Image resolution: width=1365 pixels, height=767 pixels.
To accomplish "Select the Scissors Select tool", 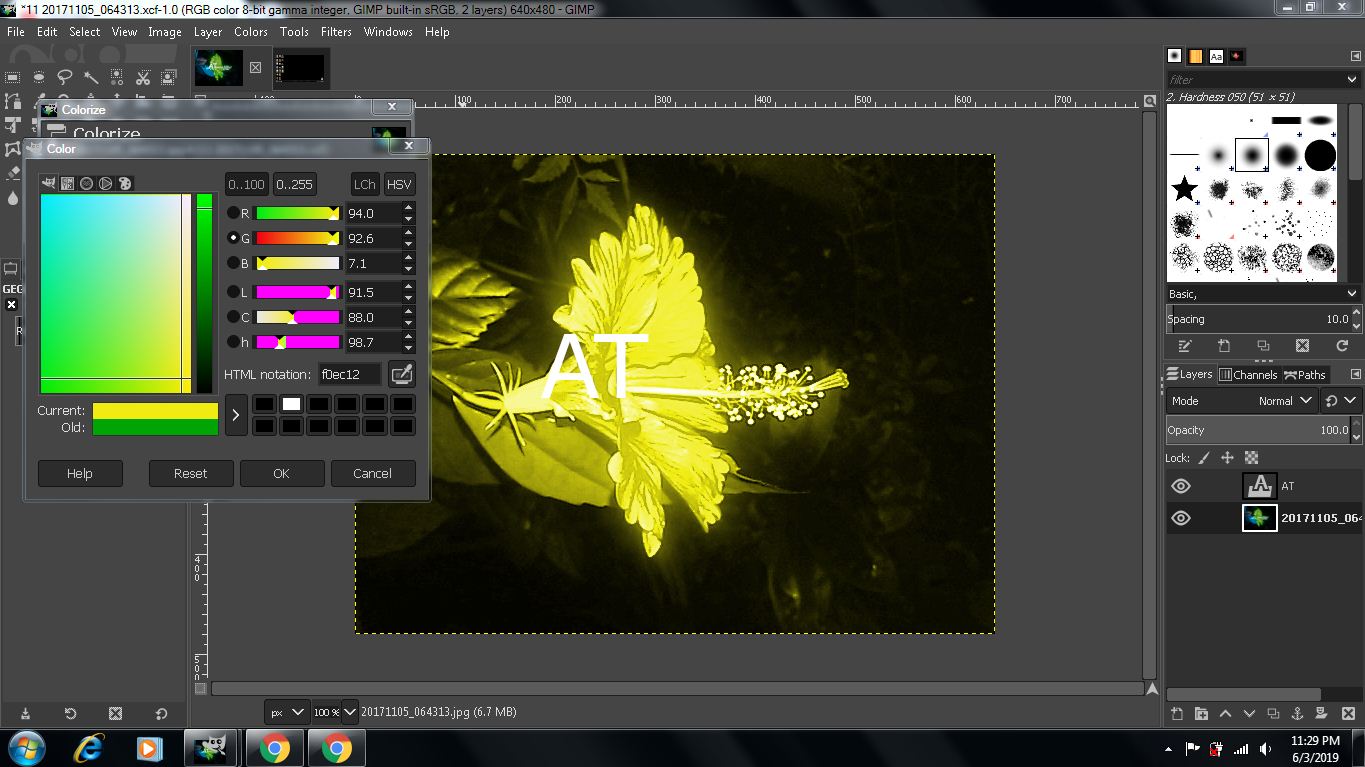I will (143, 77).
